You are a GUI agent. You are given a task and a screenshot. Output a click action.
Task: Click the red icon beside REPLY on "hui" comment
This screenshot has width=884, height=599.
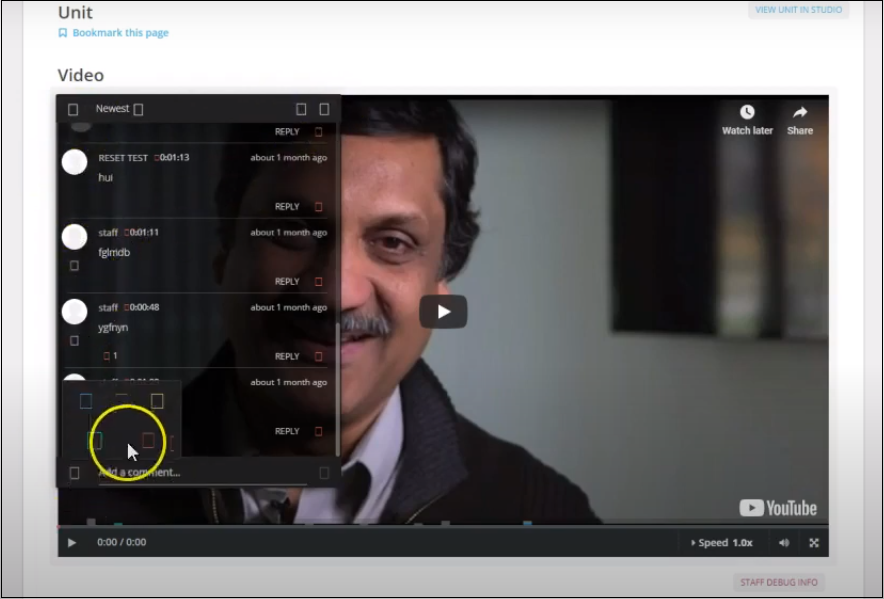click(x=319, y=207)
